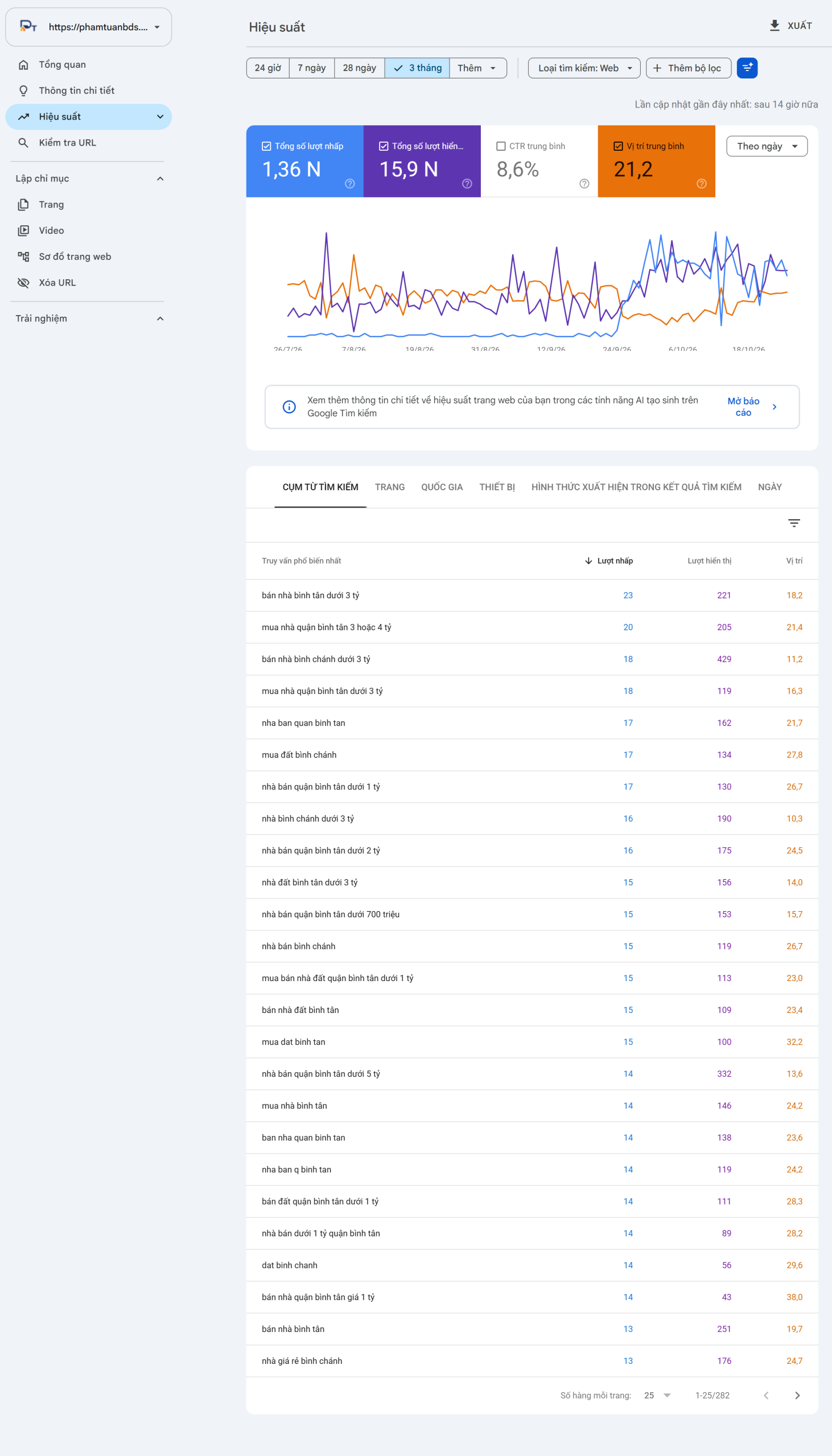832x1456 pixels.
Task: Collapse the Trải nghiệm section
Action: coord(160,318)
